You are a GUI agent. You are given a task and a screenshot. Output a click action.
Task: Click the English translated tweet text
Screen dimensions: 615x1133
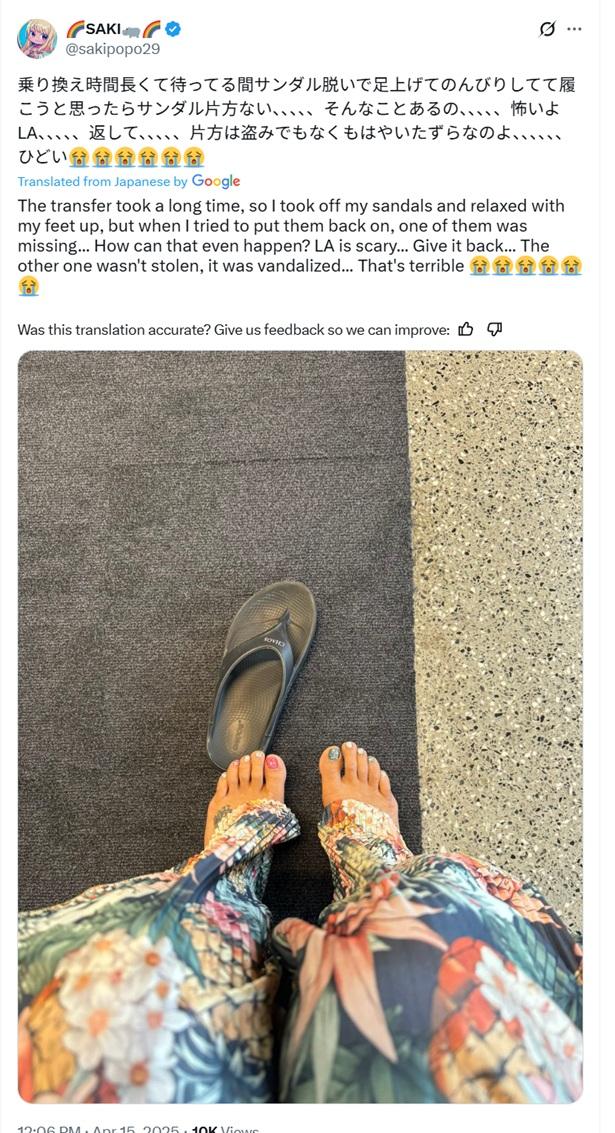[300, 246]
